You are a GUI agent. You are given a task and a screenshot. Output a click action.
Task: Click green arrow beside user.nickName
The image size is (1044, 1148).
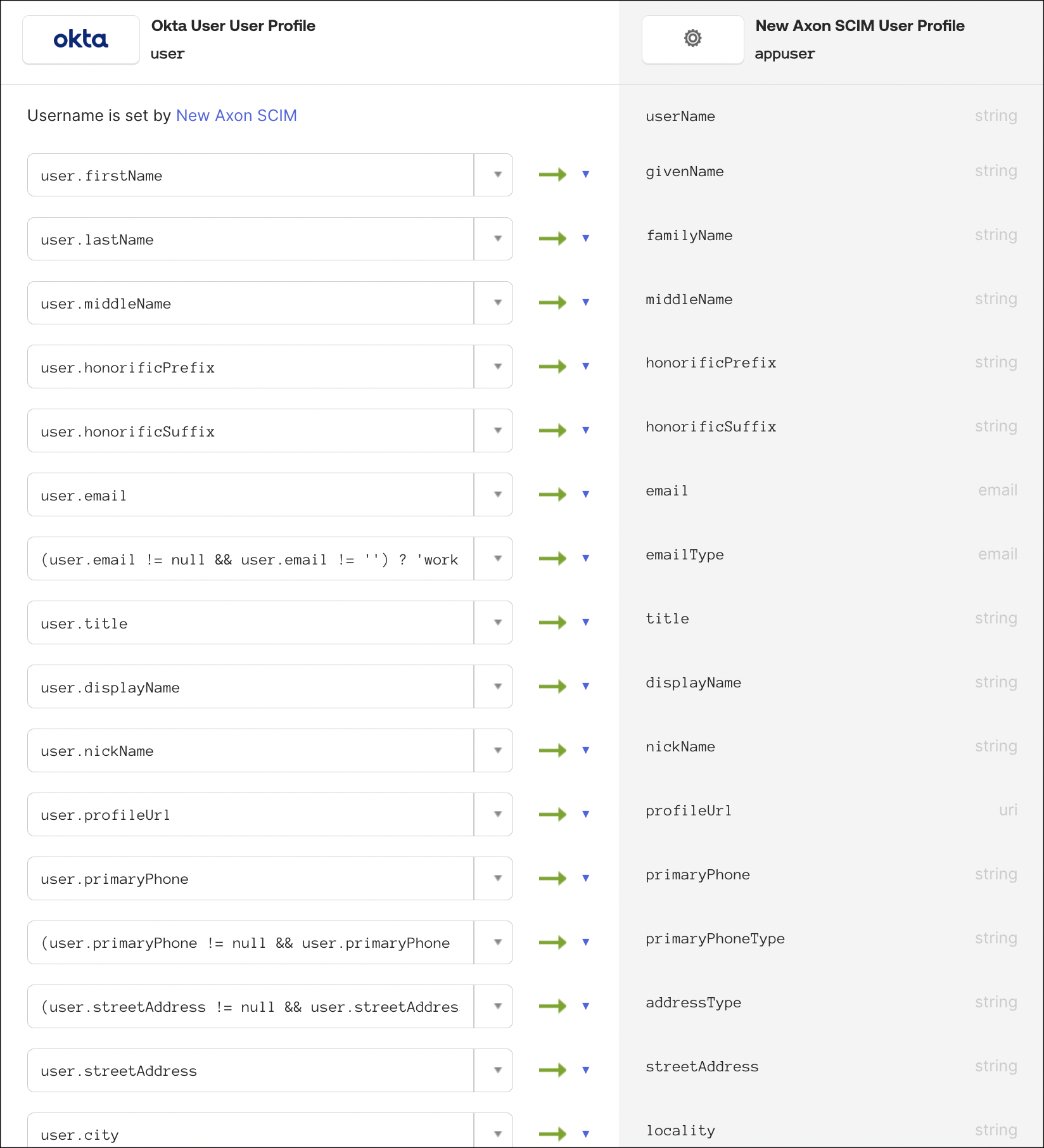[552, 751]
